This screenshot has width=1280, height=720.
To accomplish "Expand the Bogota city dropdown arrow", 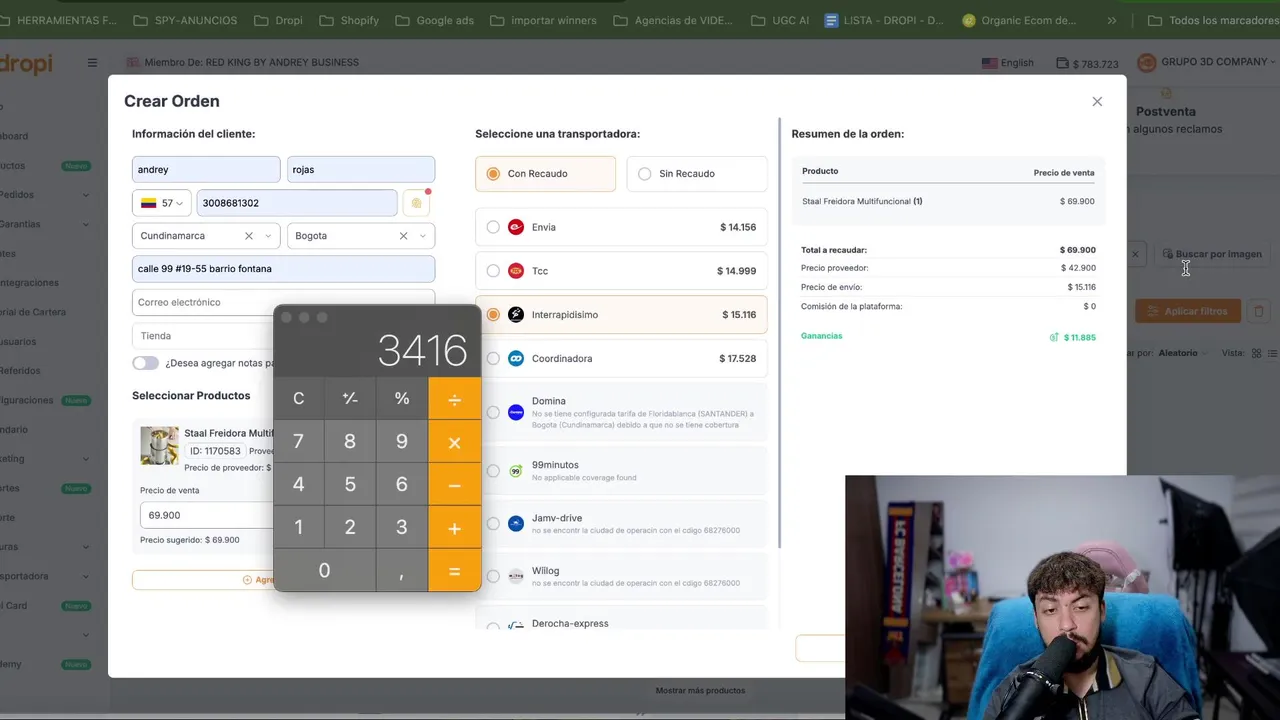I will pos(422,236).
